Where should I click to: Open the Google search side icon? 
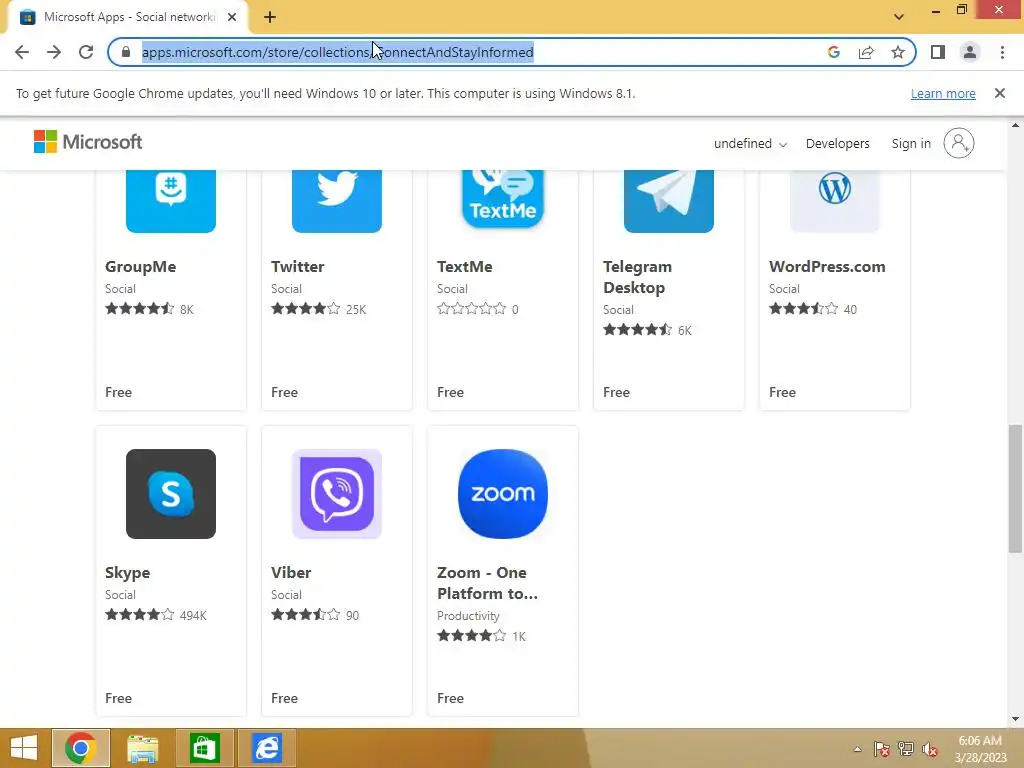pyautogui.click(x=833, y=52)
